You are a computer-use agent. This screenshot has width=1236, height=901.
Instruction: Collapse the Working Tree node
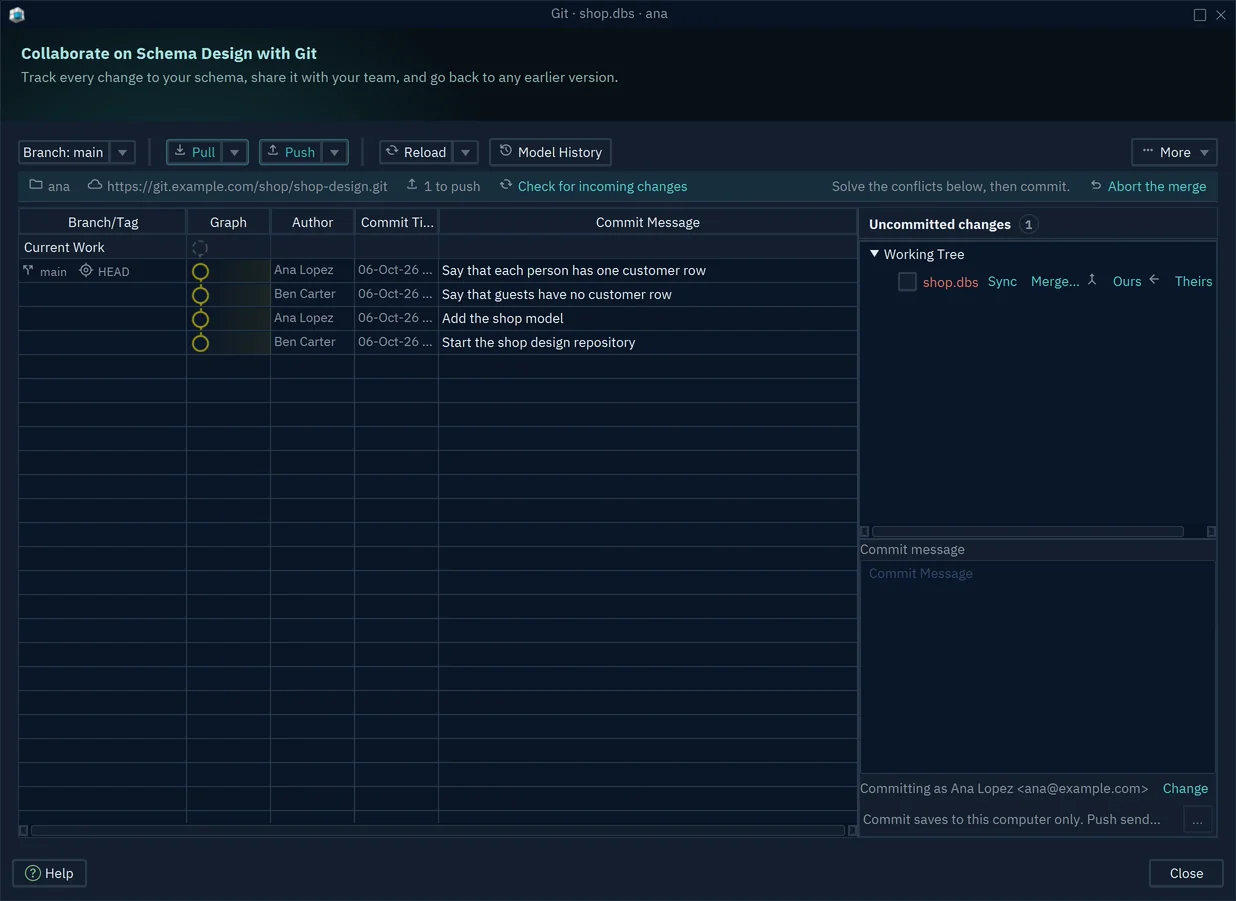tap(874, 254)
